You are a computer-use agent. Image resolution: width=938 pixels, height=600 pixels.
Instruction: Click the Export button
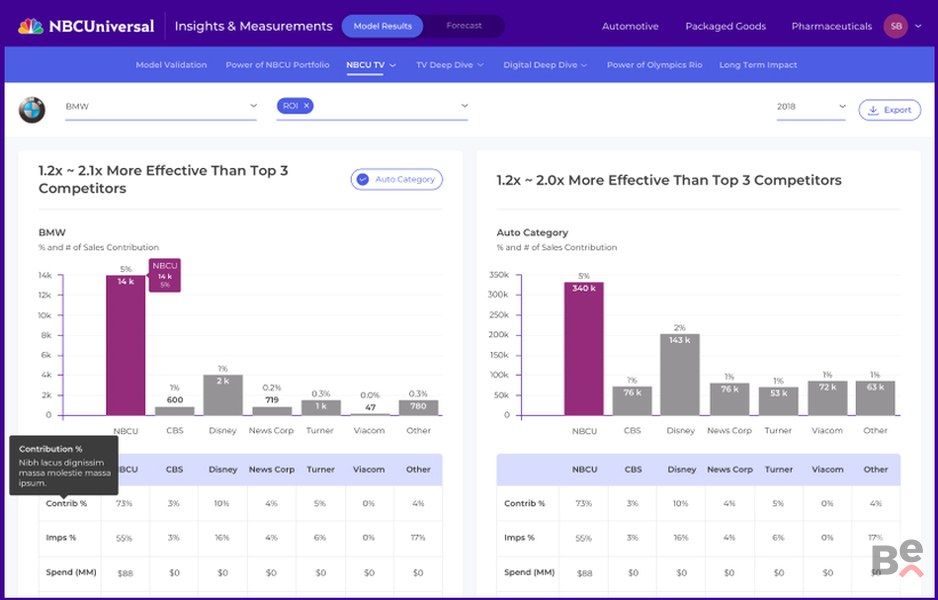890,110
